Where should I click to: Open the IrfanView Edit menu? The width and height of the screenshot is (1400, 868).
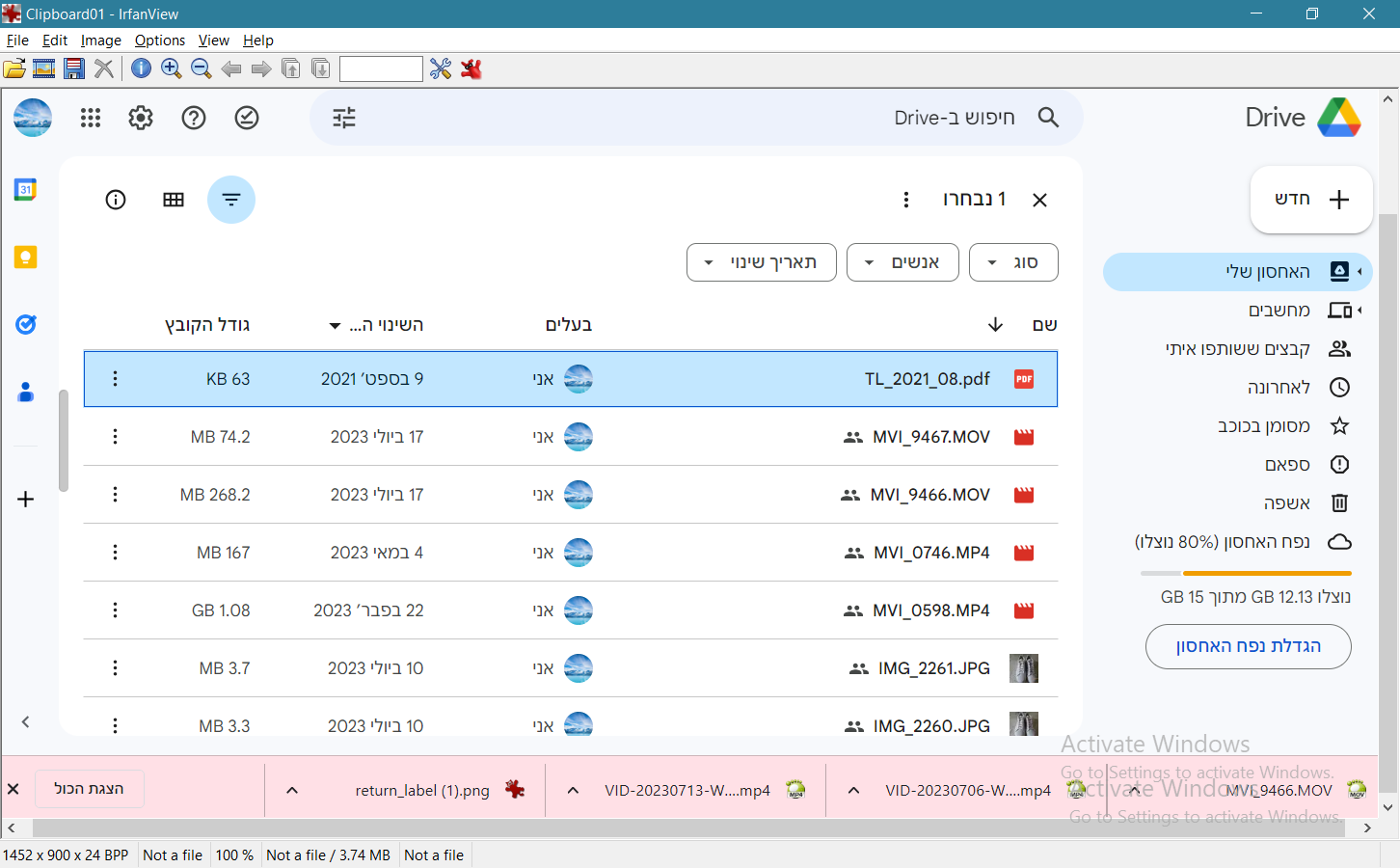pyautogui.click(x=55, y=41)
